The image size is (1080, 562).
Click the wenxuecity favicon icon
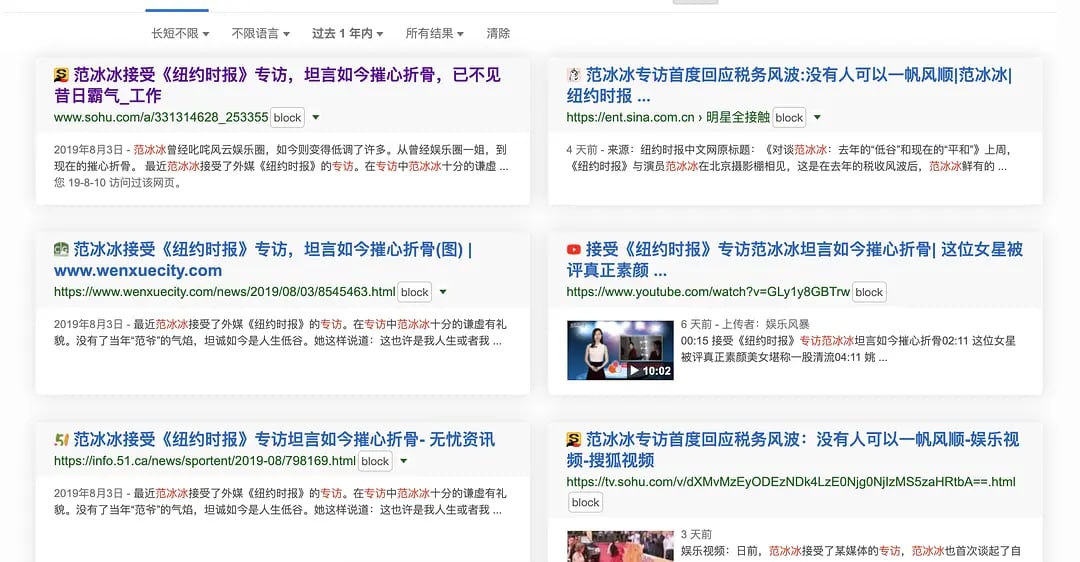61,249
